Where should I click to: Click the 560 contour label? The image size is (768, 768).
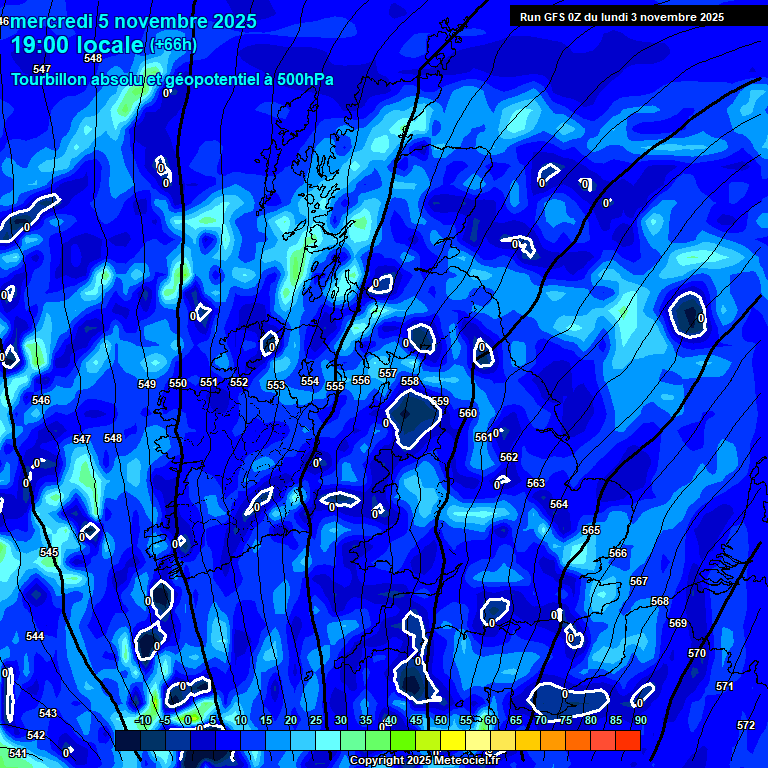click(x=468, y=413)
